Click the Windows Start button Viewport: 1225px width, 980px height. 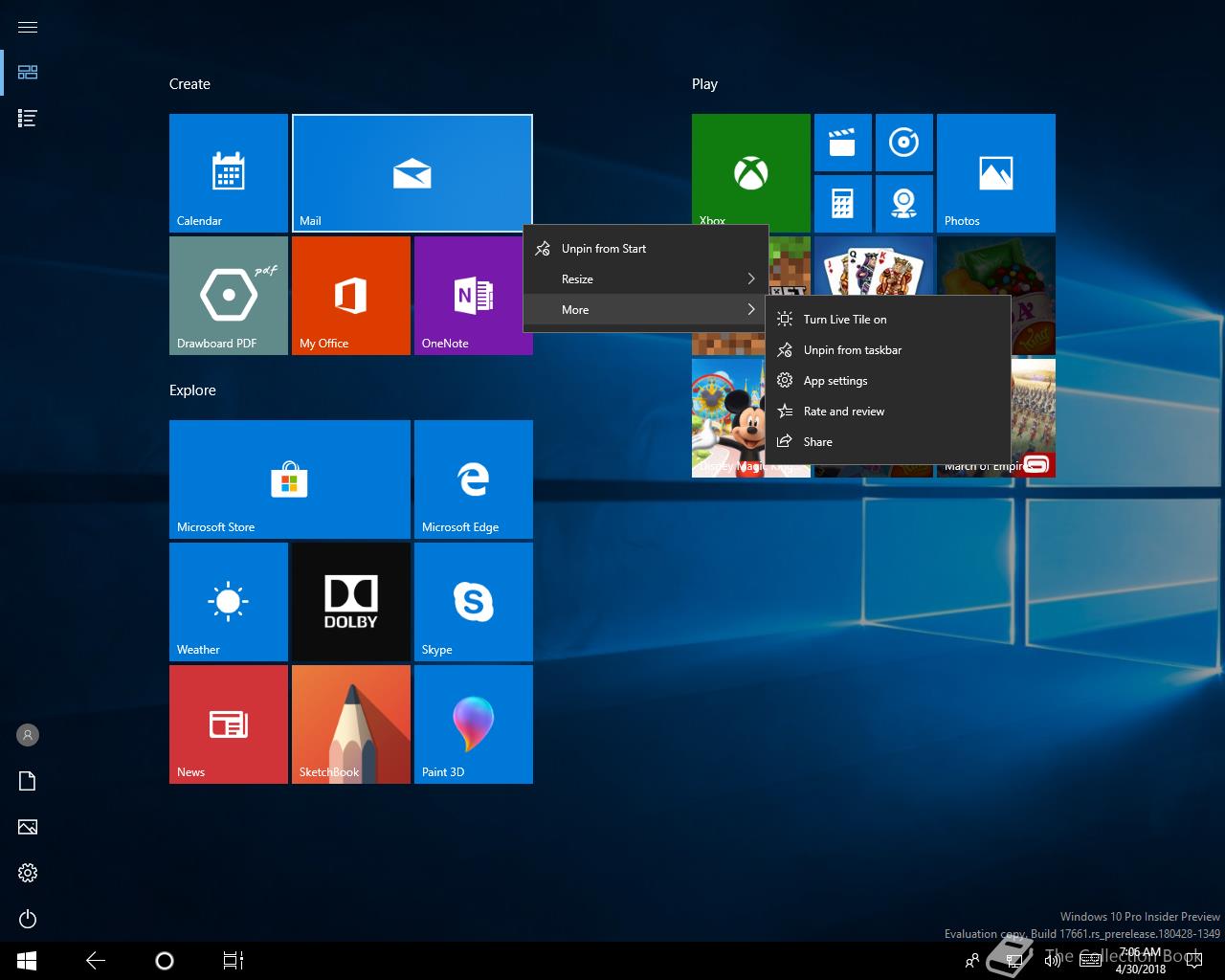tap(27, 961)
